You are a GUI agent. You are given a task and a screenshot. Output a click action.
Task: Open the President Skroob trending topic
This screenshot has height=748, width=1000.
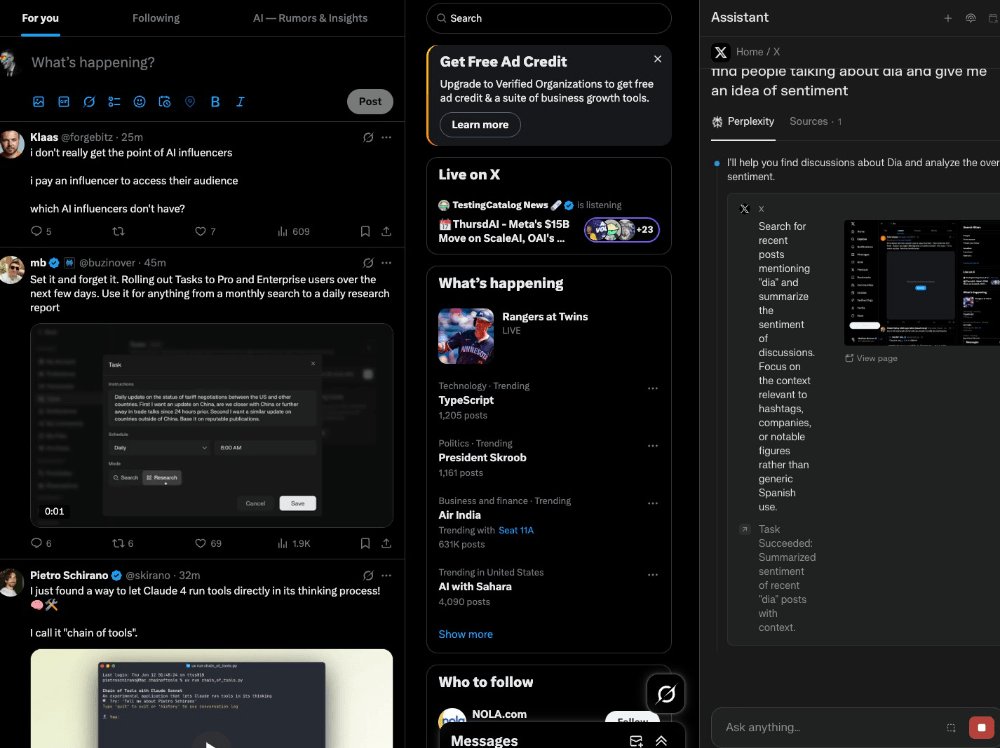pyautogui.click(x=482, y=457)
